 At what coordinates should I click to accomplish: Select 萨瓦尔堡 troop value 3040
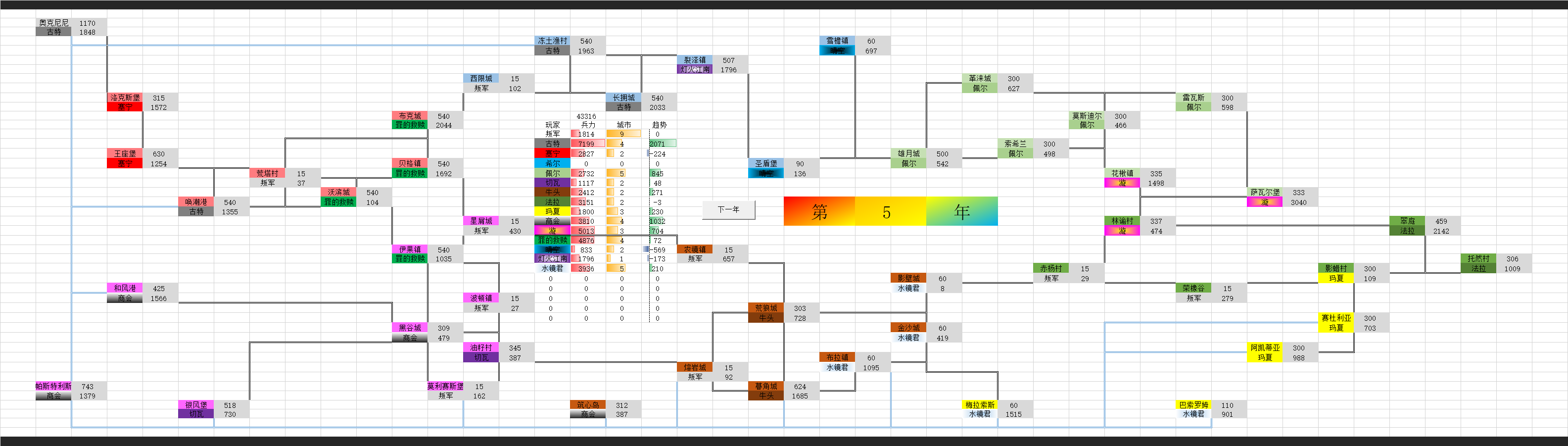tap(1299, 202)
